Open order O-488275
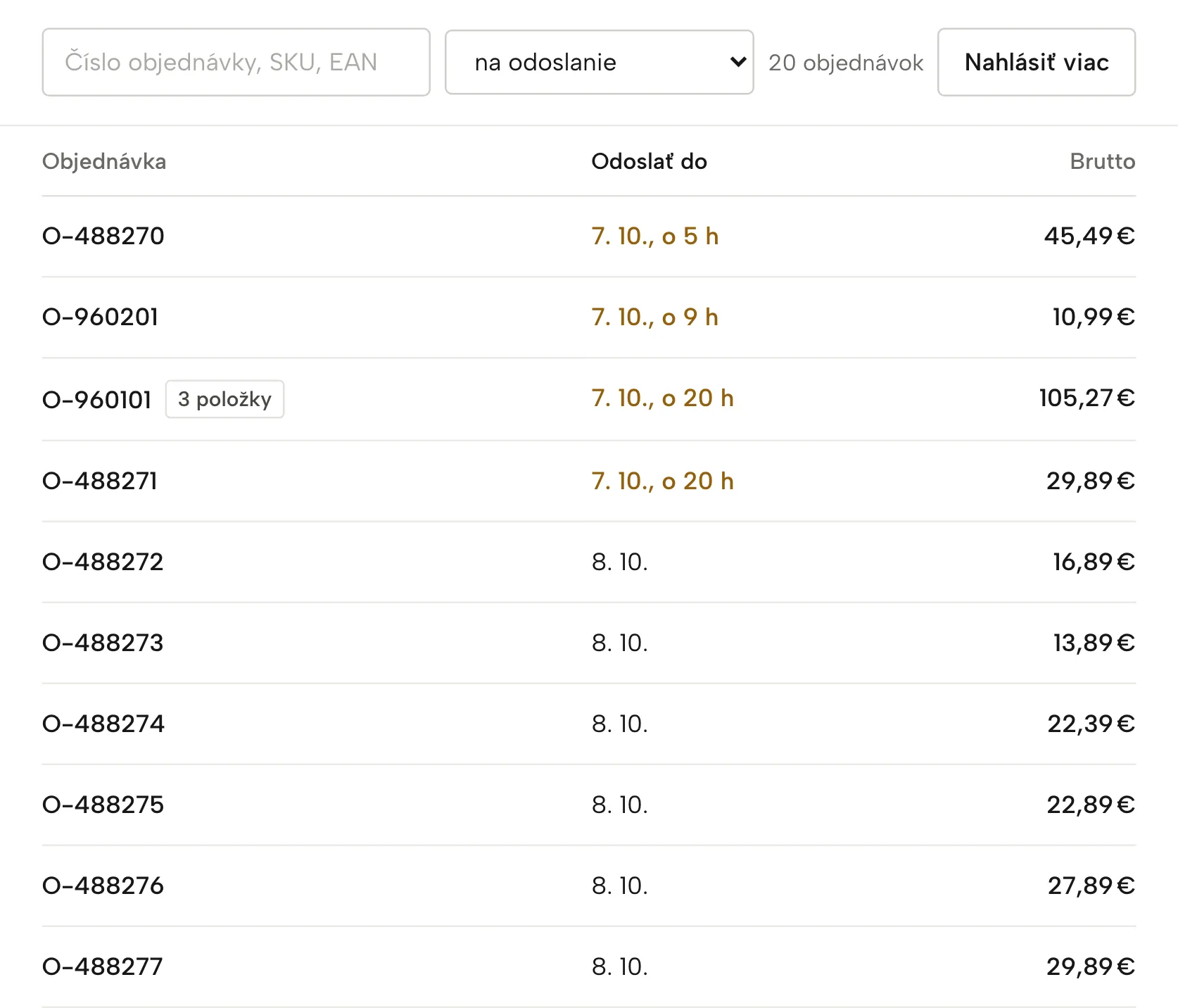 tap(103, 805)
